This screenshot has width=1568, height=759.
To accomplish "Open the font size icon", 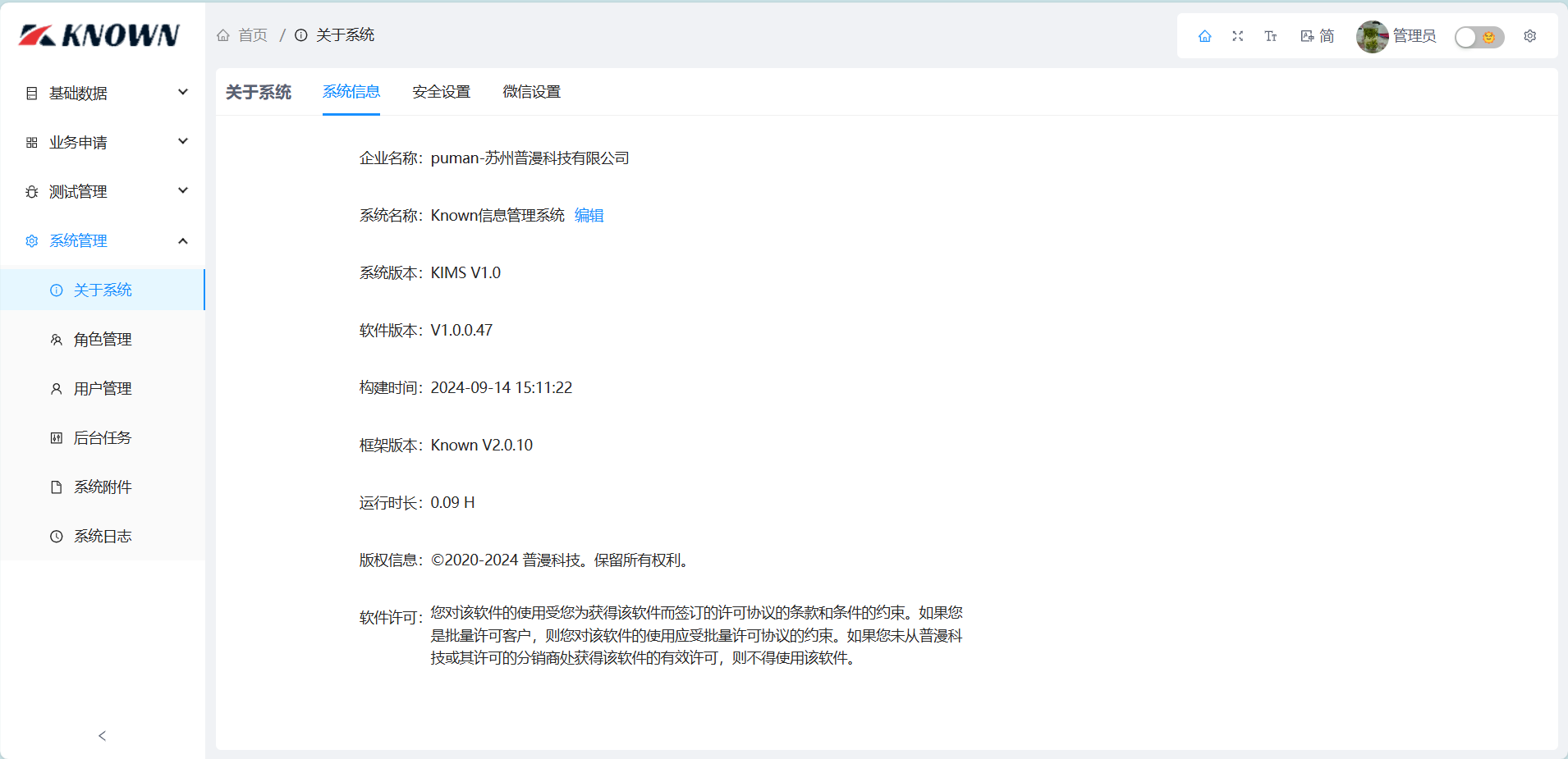I will click(1270, 36).
